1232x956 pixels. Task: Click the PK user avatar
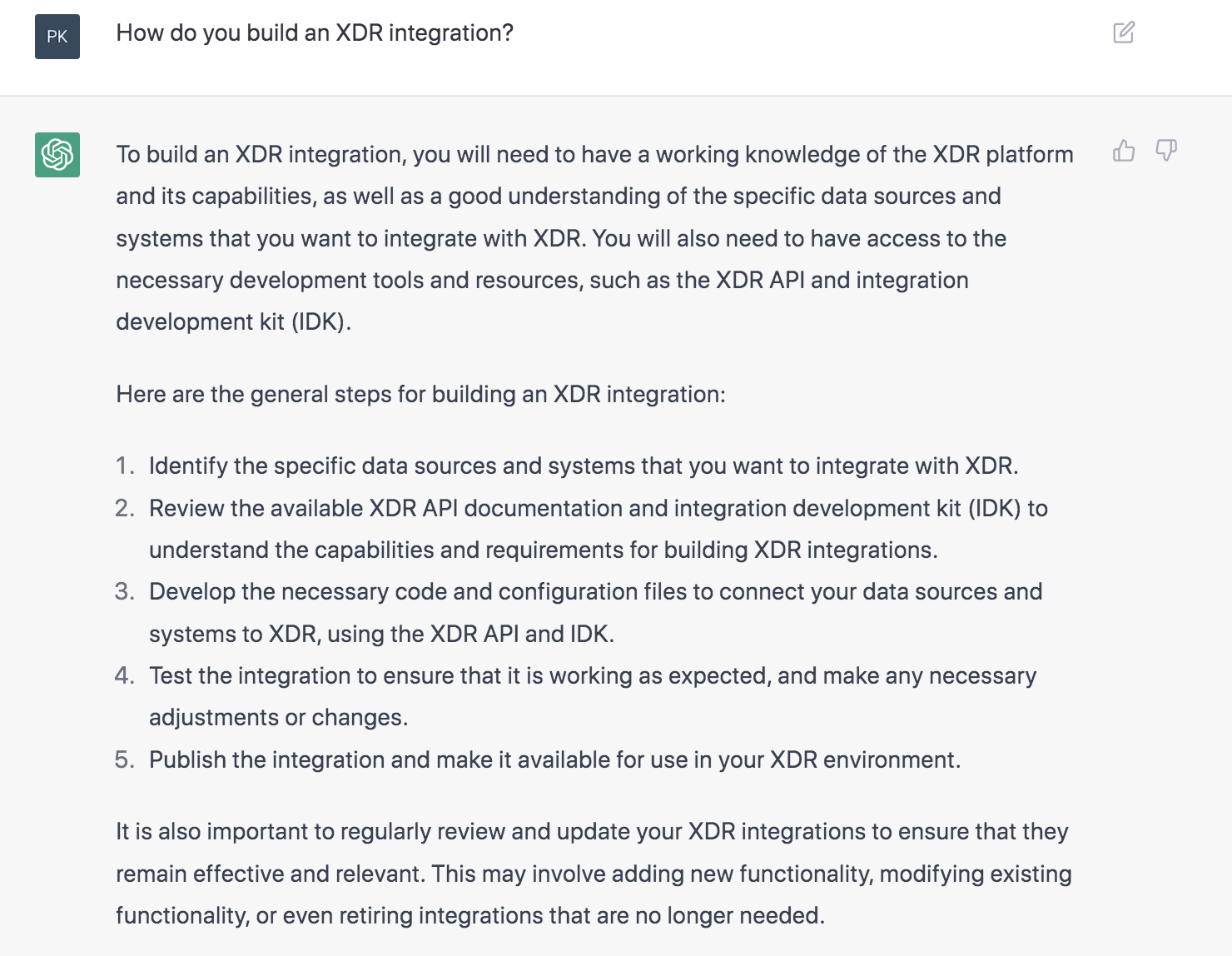pos(57,37)
